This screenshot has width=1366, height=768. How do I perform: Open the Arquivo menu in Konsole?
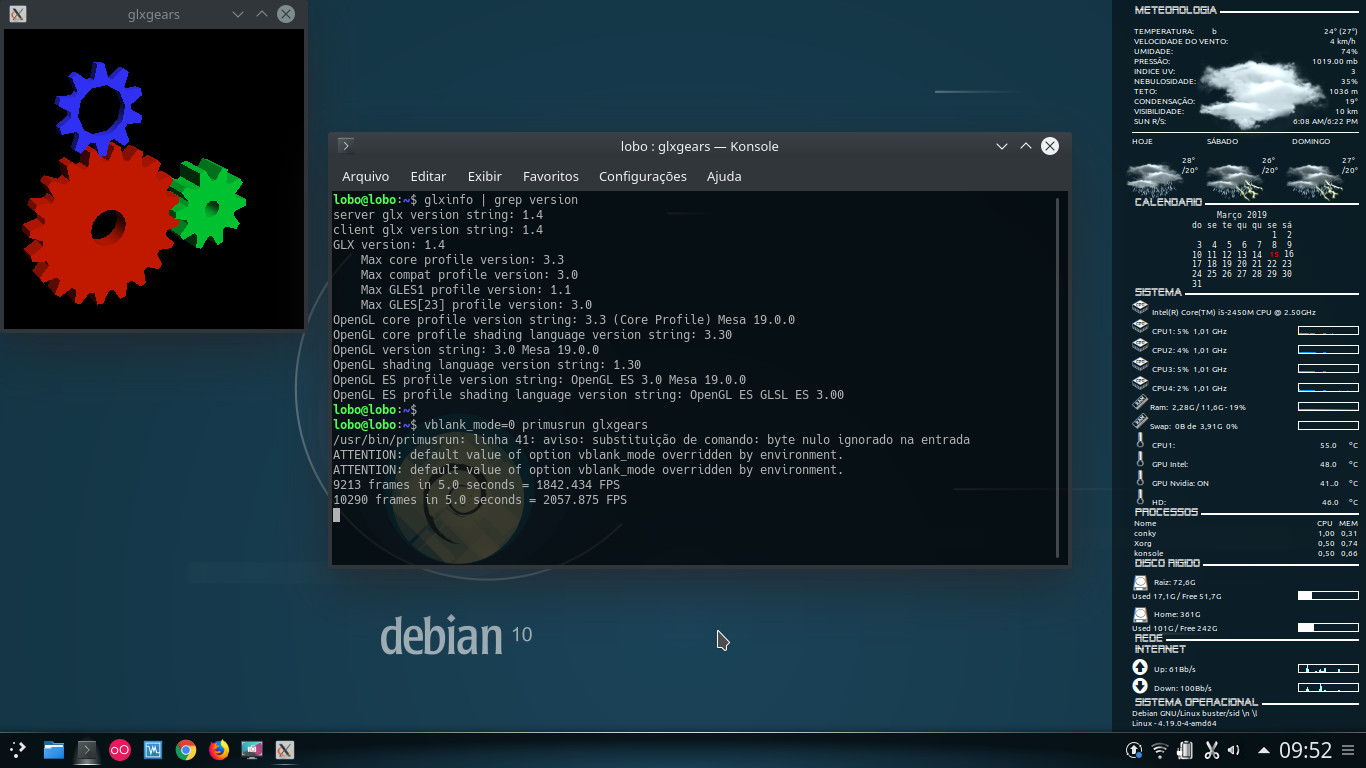[365, 176]
